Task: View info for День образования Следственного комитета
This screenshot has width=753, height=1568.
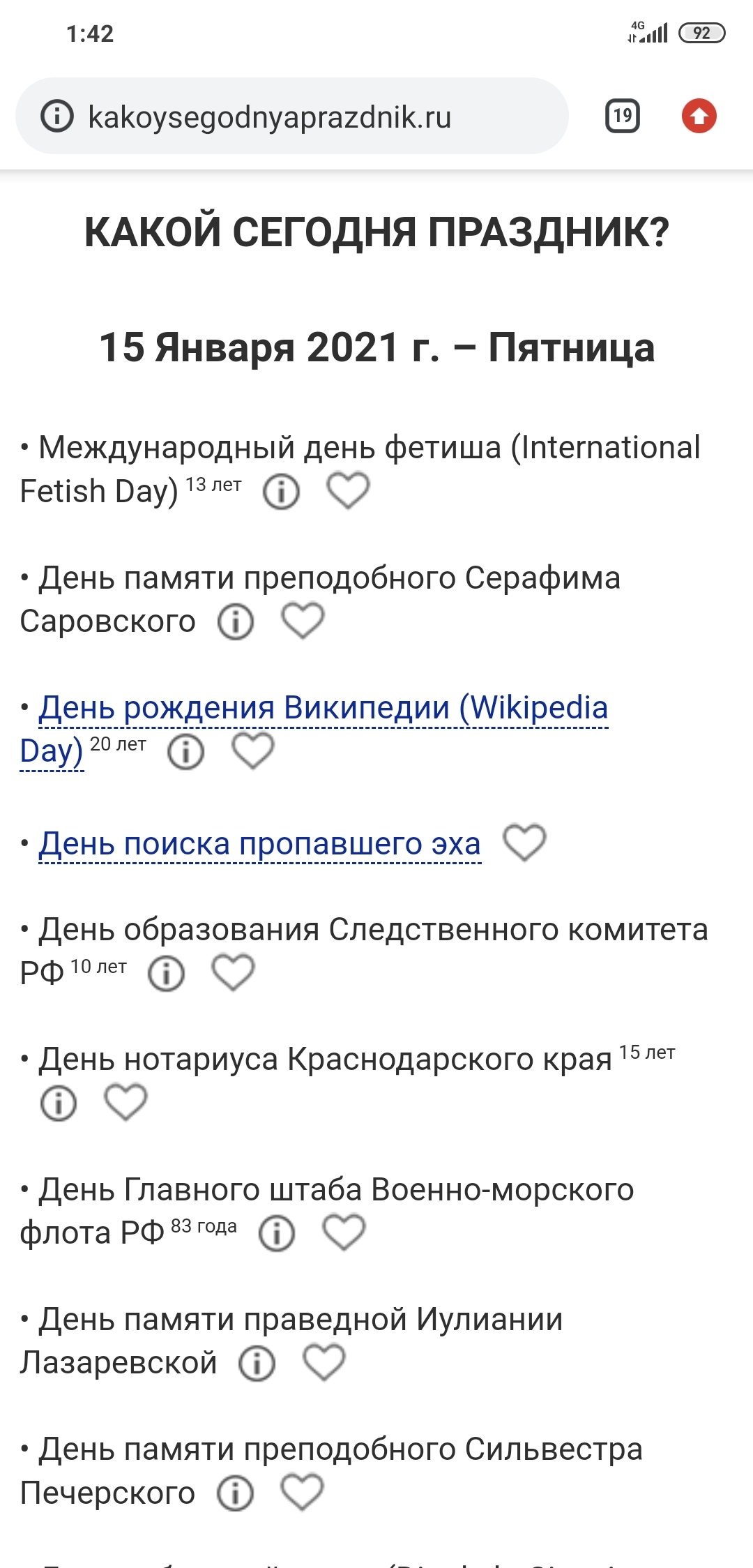Action: [166, 974]
